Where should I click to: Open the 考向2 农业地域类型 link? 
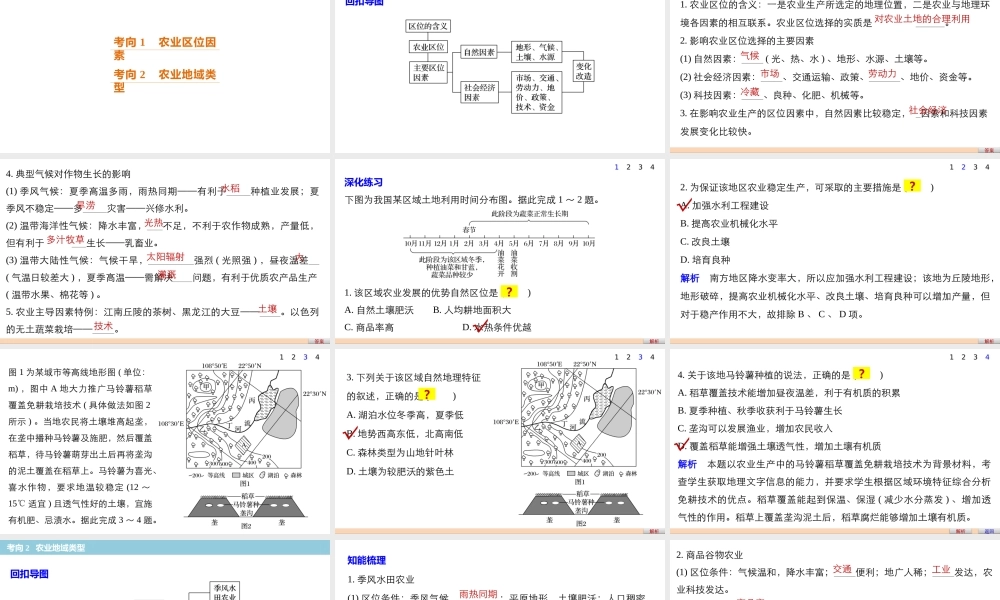pos(165,80)
